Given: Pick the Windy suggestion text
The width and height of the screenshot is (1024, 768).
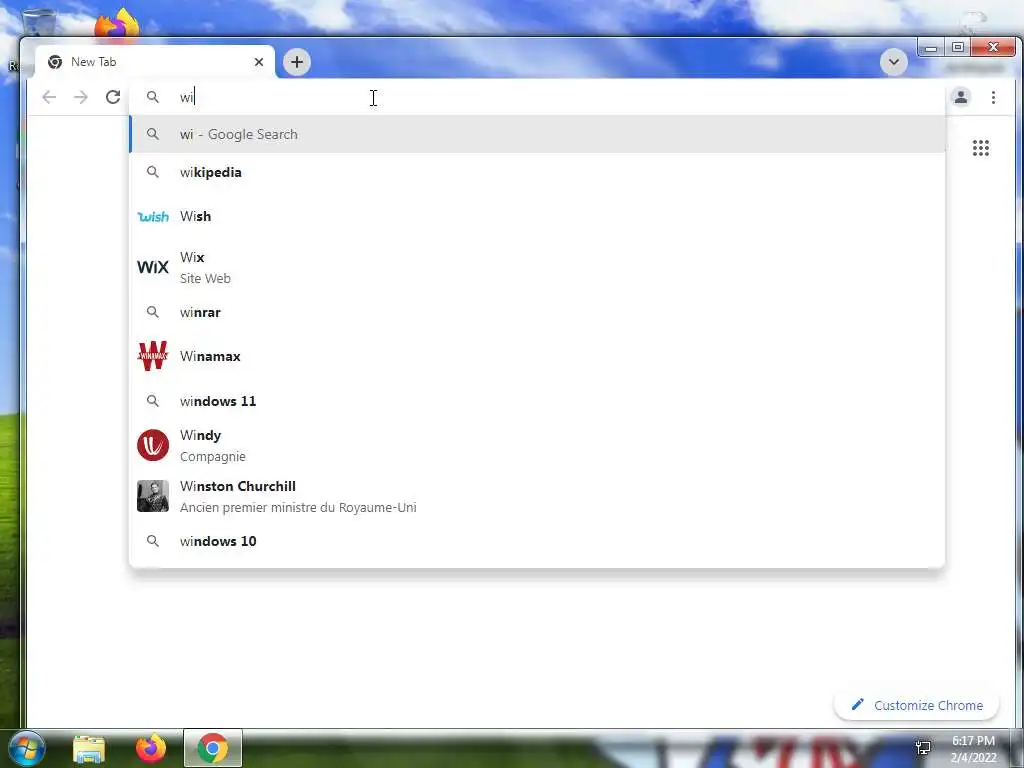Looking at the screenshot, I should tap(200, 436).
